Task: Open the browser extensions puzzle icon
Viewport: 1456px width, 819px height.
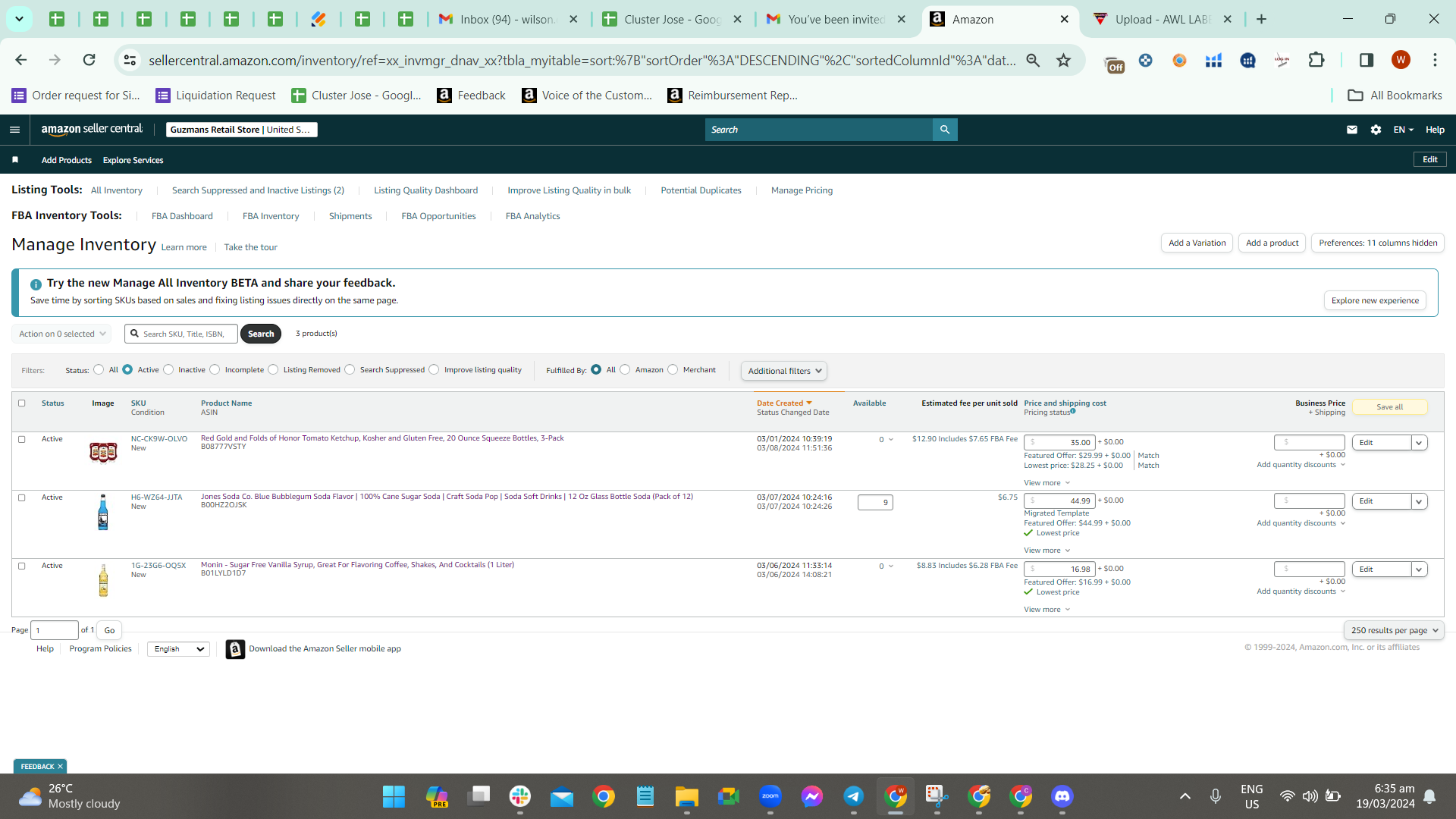Action: coord(1316,60)
